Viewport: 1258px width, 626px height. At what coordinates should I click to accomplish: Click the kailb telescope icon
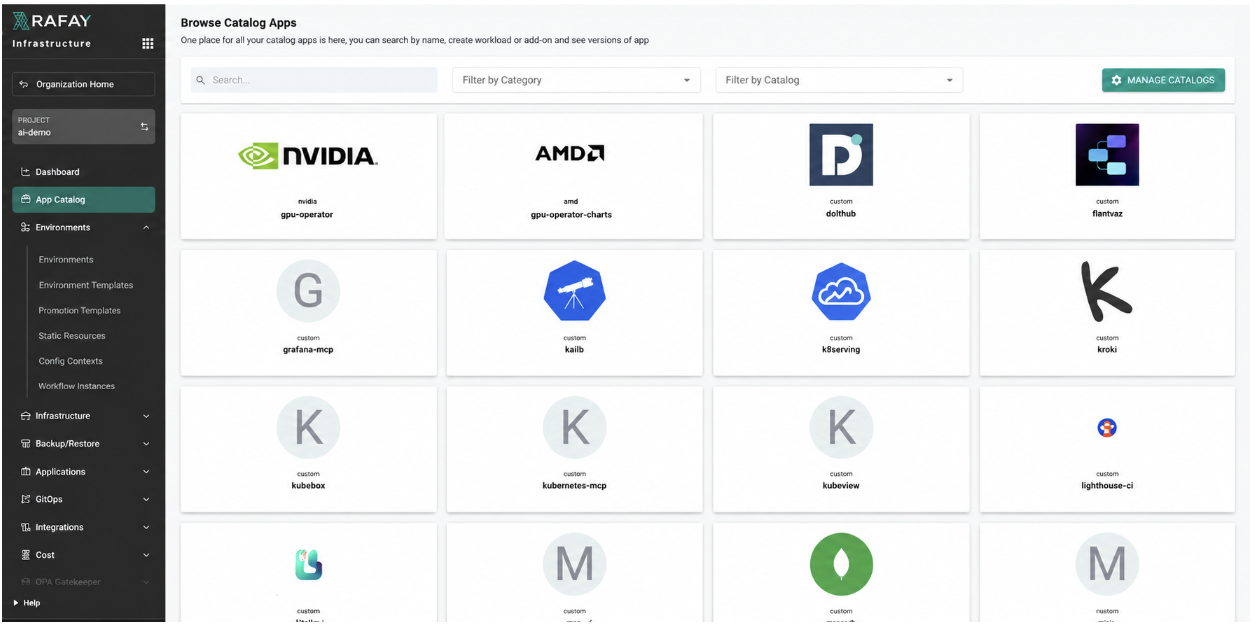click(575, 291)
